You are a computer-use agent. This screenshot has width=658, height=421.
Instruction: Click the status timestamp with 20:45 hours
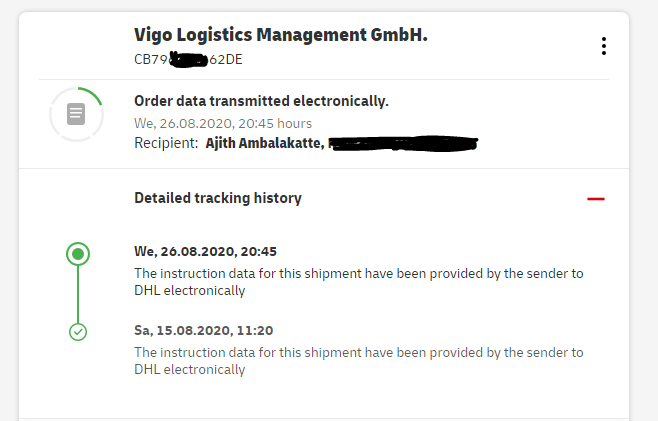[223, 123]
